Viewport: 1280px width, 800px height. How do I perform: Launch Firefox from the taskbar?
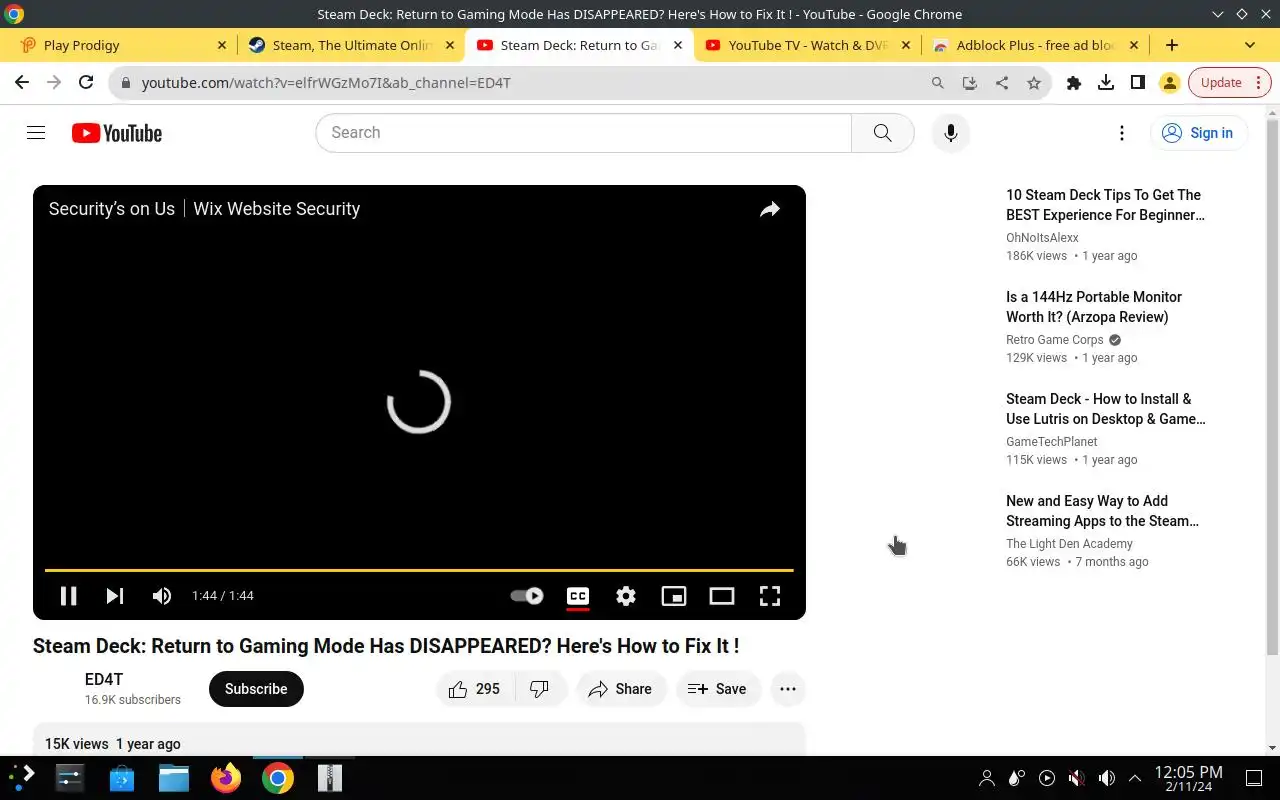pyautogui.click(x=226, y=777)
